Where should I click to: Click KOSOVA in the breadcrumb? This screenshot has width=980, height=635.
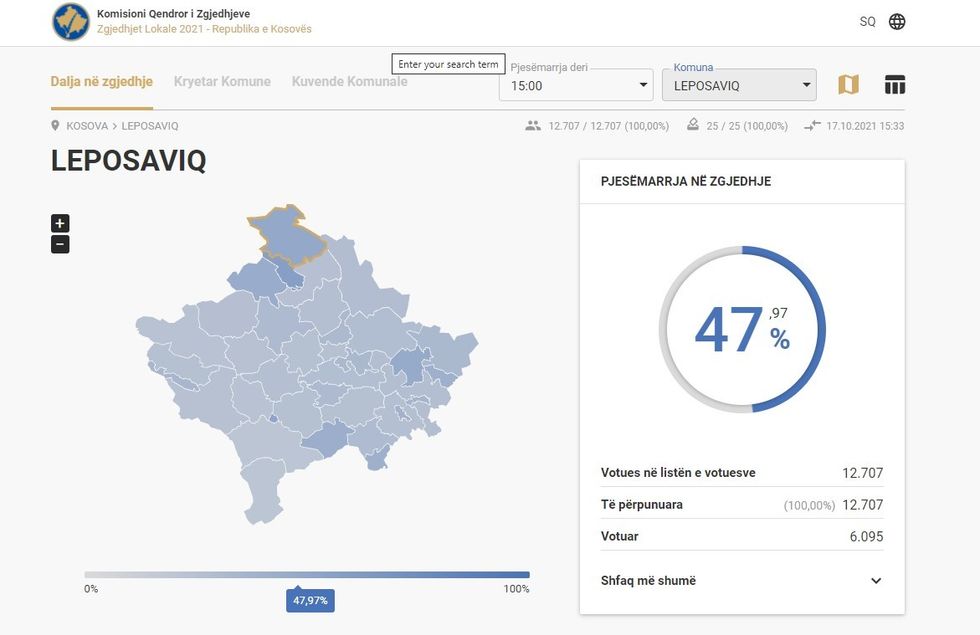[x=87, y=125]
